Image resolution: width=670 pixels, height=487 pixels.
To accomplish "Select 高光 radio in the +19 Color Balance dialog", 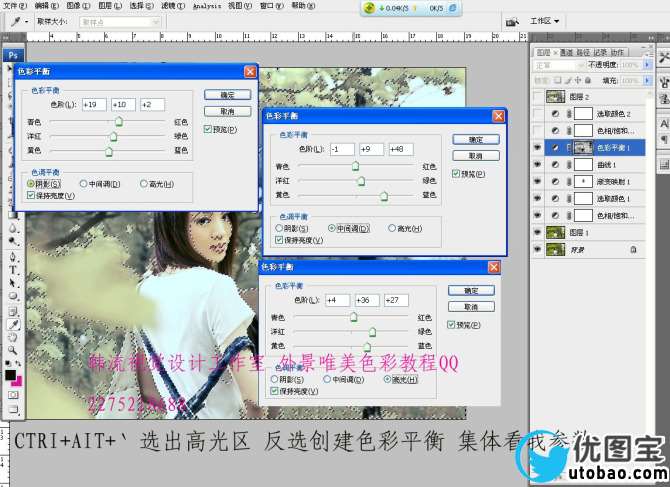I will (144, 184).
